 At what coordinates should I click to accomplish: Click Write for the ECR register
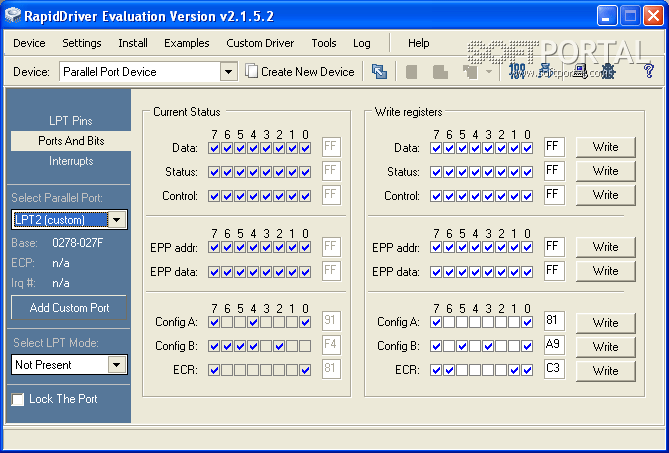605,370
